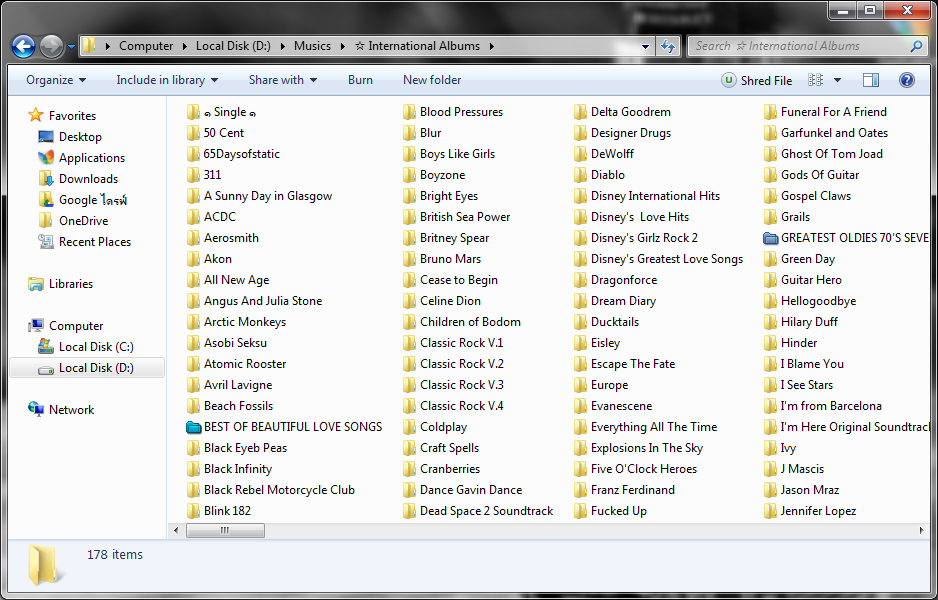Click the horizontal scrollbar right arrow
This screenshot has height=600, width=938.
pos(921,531)
